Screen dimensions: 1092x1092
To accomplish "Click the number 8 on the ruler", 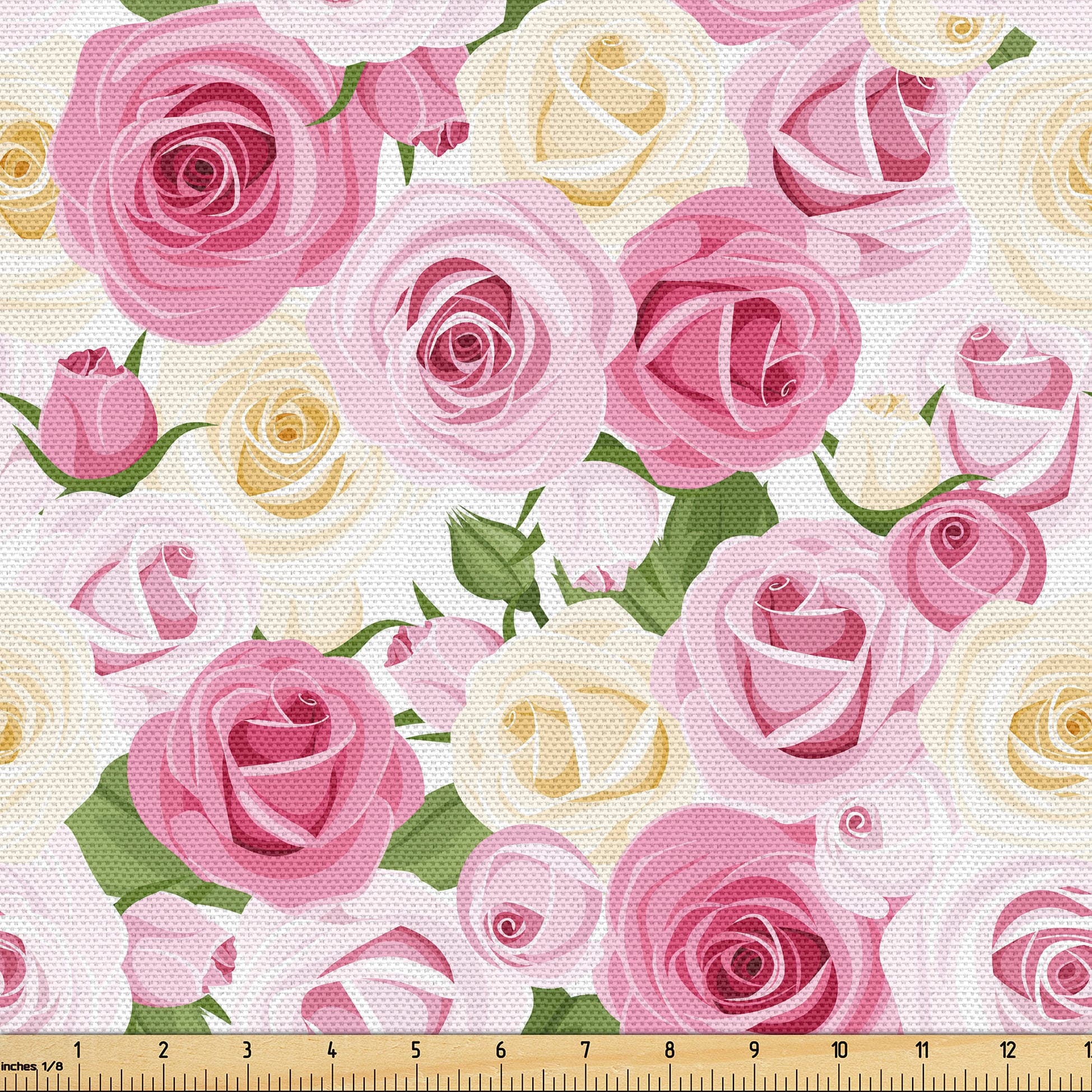I will [x=670, y=1051].
